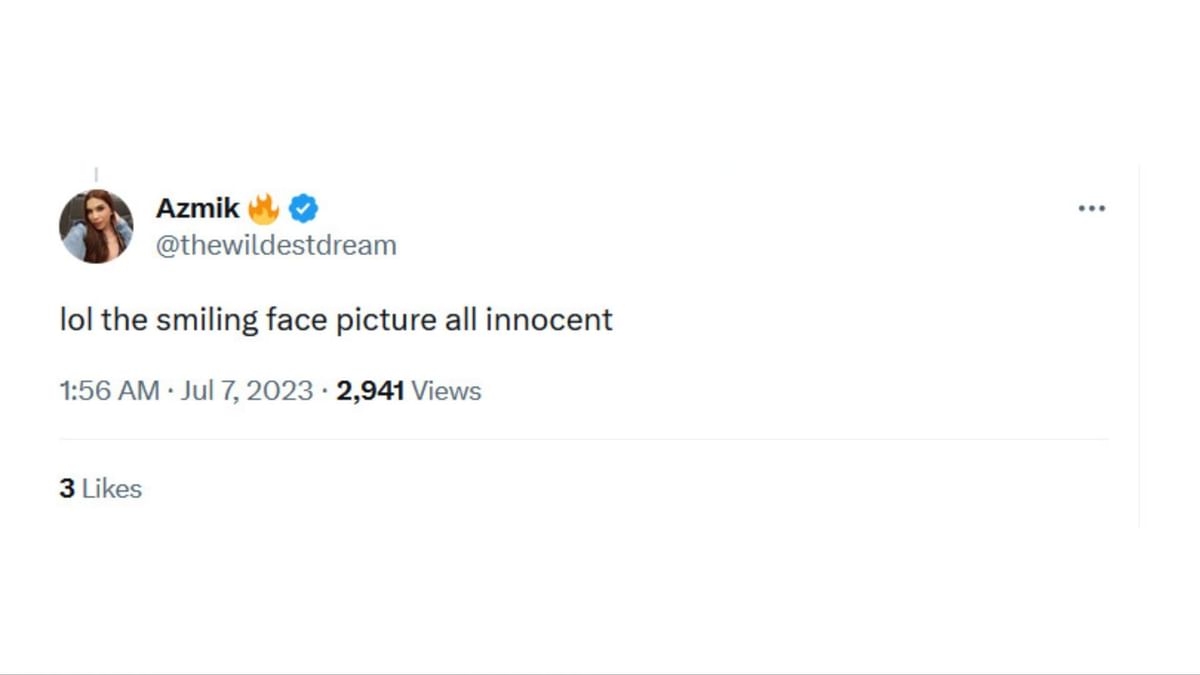The height and width of the screenshot is (675, 1200).
Task: Click the divider line above Likes
Action: (x=584, y=439)
